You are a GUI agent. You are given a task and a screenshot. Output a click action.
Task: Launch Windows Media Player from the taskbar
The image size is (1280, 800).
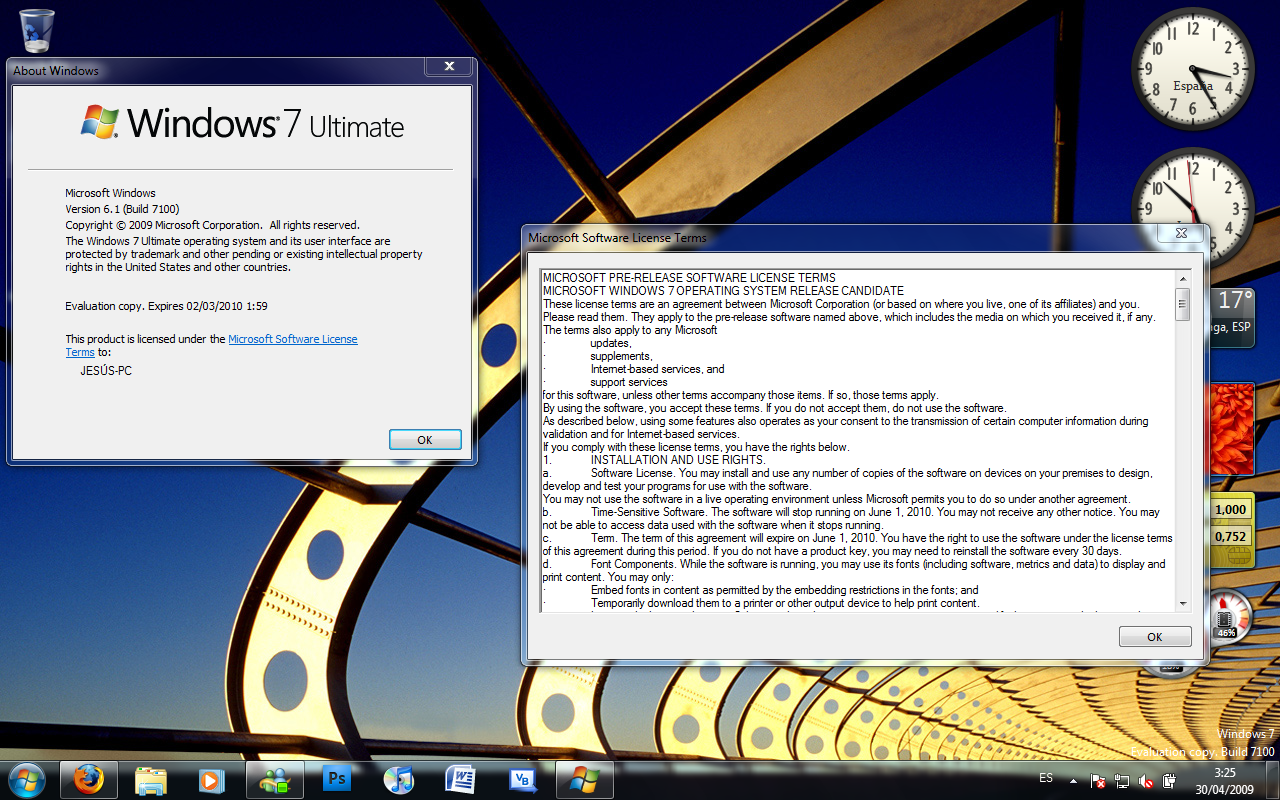[211, 779]
